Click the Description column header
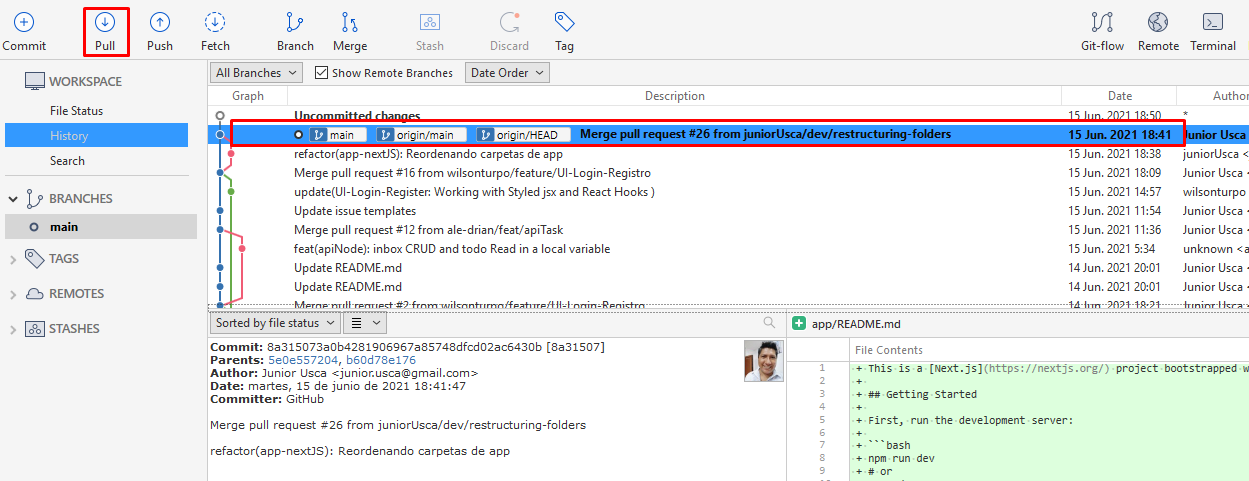This screenshot has height=481, width=1249. (x=675, y=96)
